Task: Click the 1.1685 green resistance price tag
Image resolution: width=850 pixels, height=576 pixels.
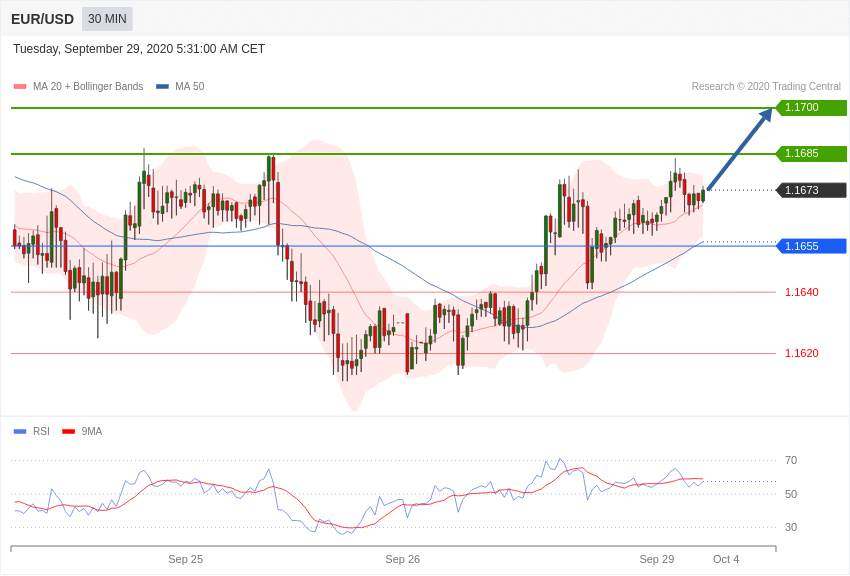Action: point(811,153)
